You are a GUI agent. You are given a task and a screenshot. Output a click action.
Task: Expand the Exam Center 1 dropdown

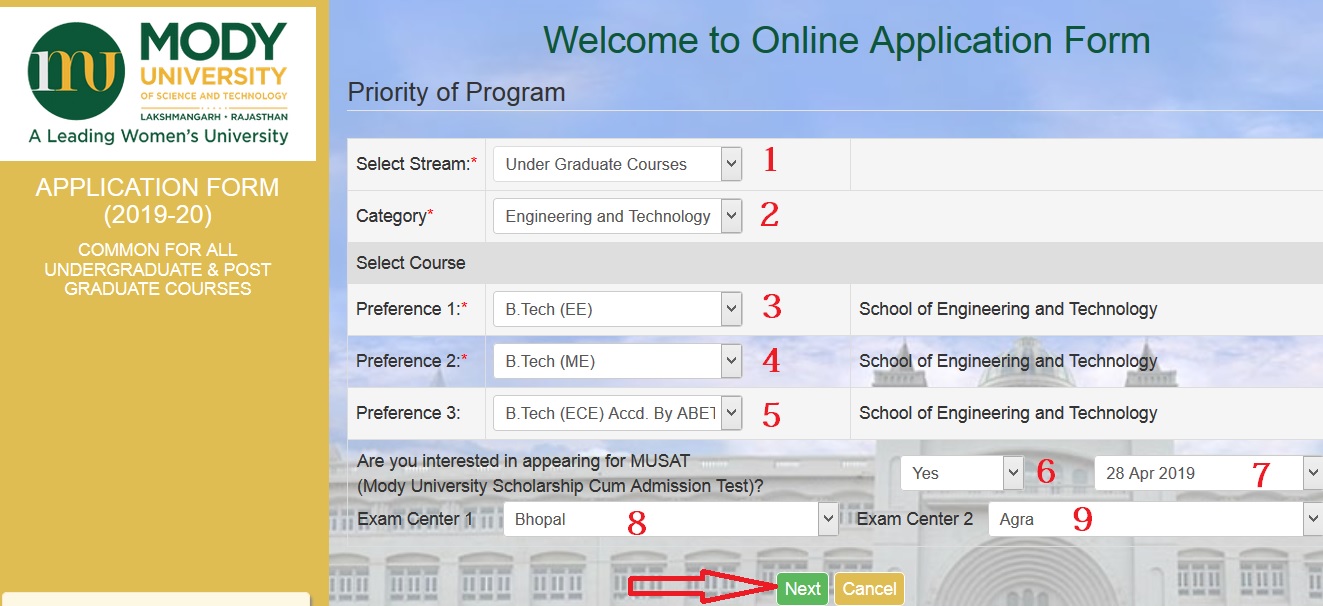click(x=670, y=519)
